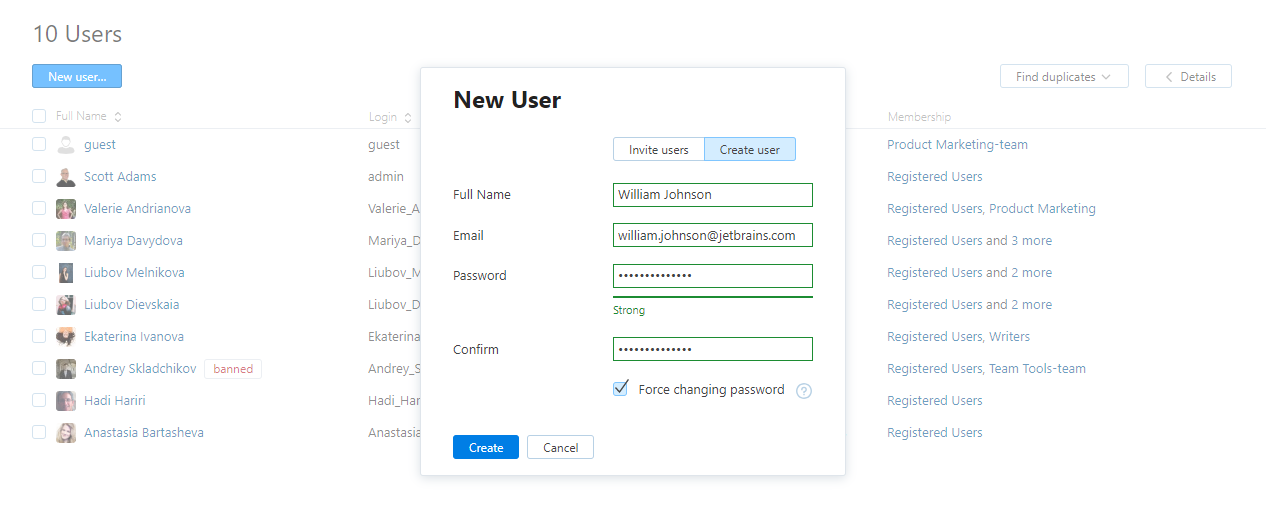Viewport: 1266px width, 517px height.
Task: Open Product Marketing-team membership link
Action: click(957, 145)
